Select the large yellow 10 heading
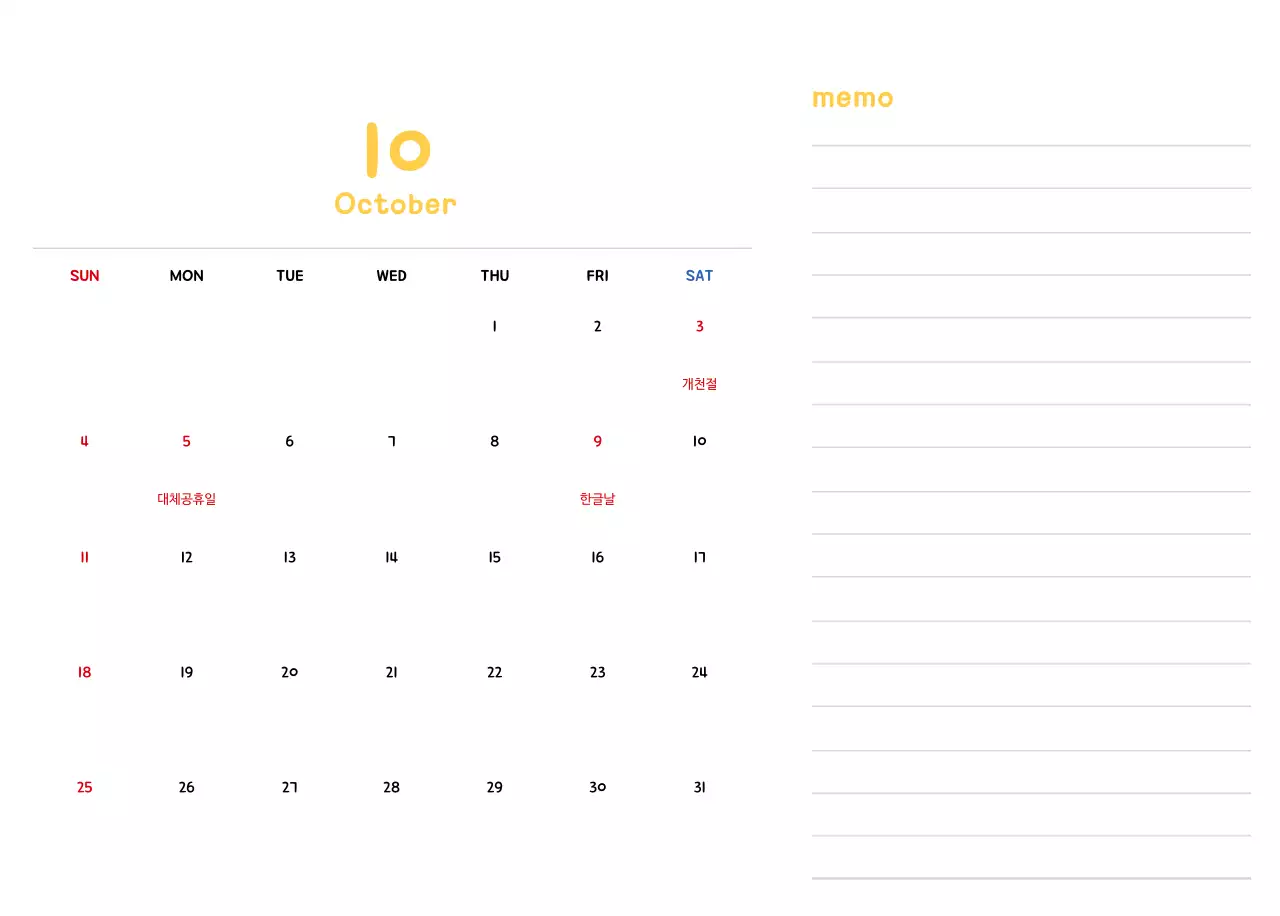 pos(397,150)
